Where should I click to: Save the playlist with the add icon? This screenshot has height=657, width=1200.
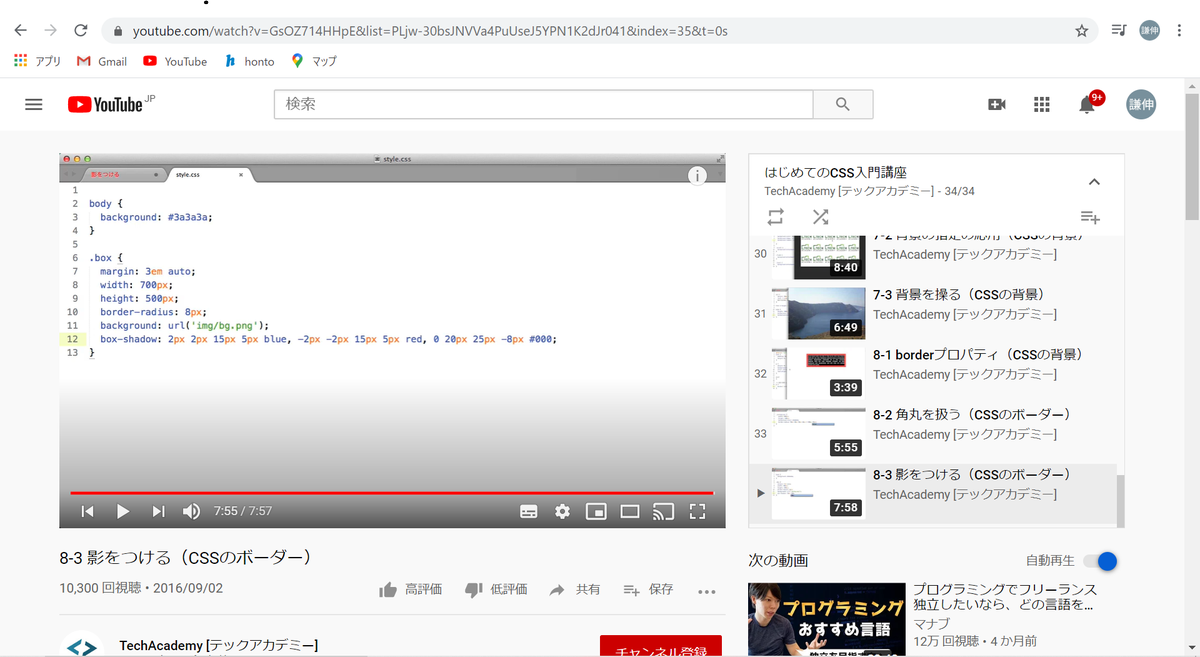point(1090,217)
